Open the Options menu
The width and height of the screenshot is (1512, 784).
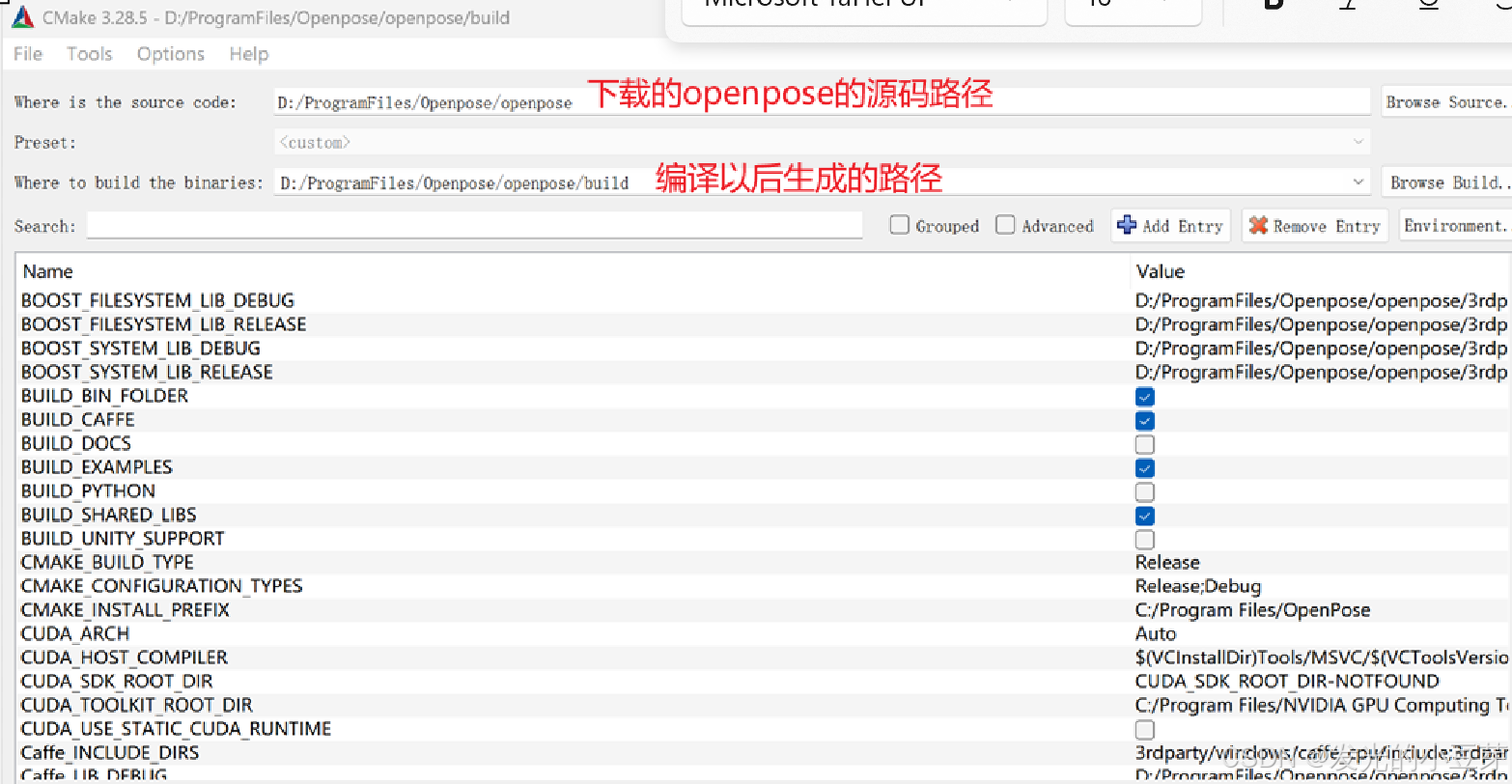[x=171, y=54]
